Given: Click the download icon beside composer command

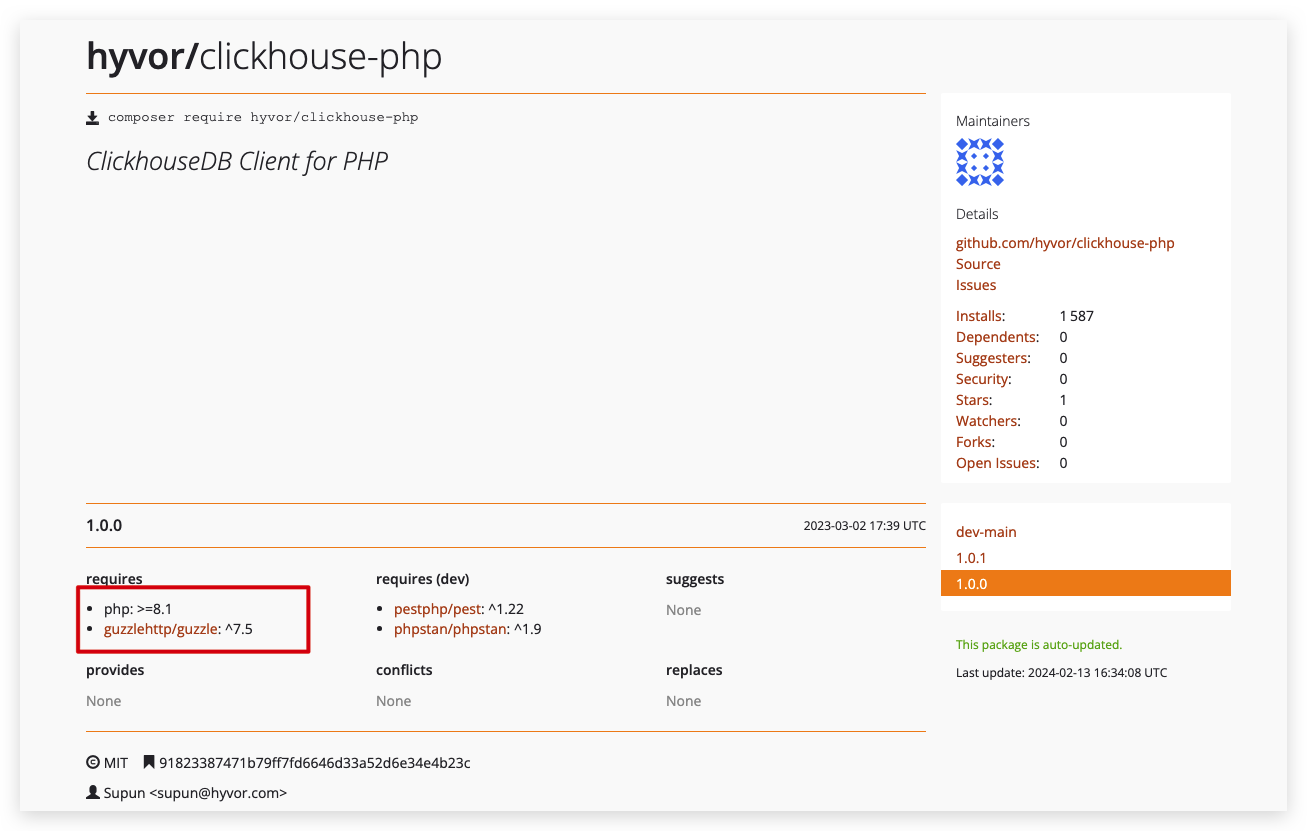Looking at the screenshot, I should (x=93, y=118).
